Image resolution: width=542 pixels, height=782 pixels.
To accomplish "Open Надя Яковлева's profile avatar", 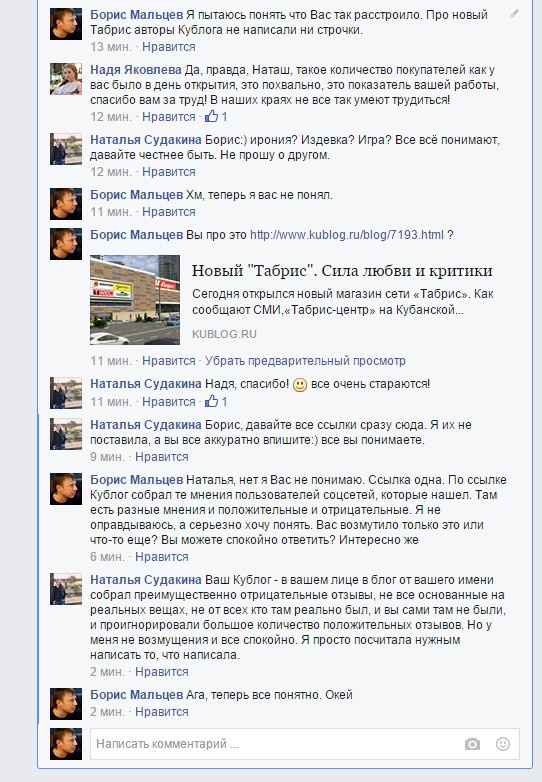I will 66,79.
